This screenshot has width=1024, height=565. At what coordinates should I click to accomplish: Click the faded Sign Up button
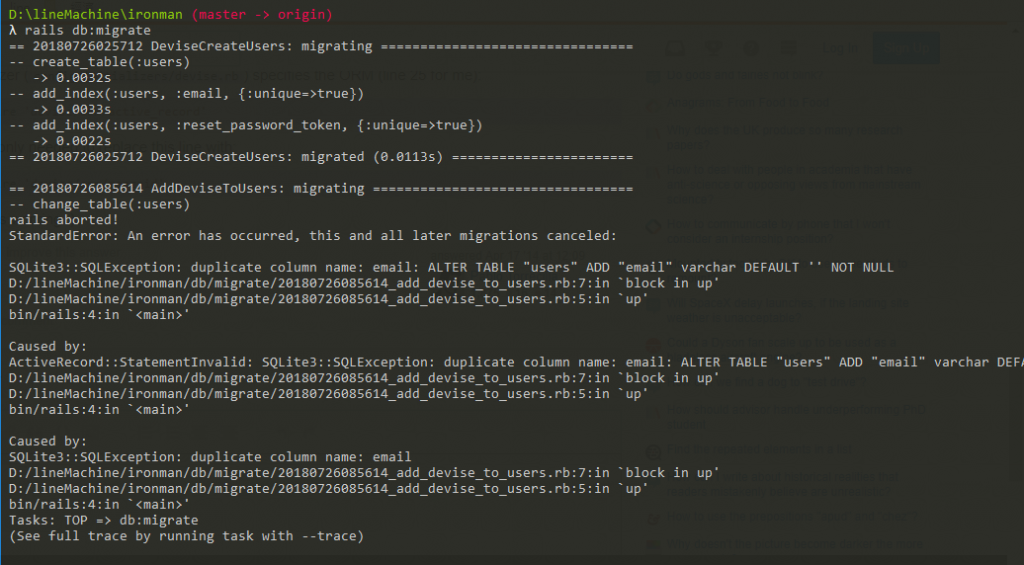pyautogui.click(x=906, y=48)
